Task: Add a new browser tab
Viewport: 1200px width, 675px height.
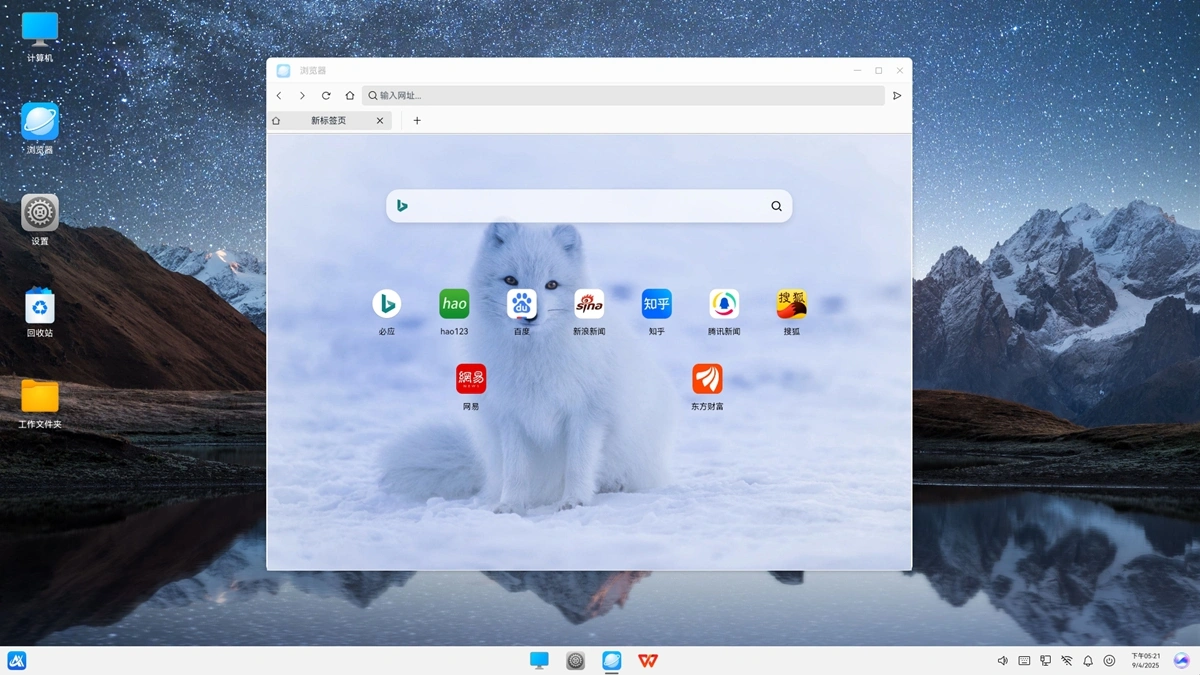Action: tap(417, 121)
